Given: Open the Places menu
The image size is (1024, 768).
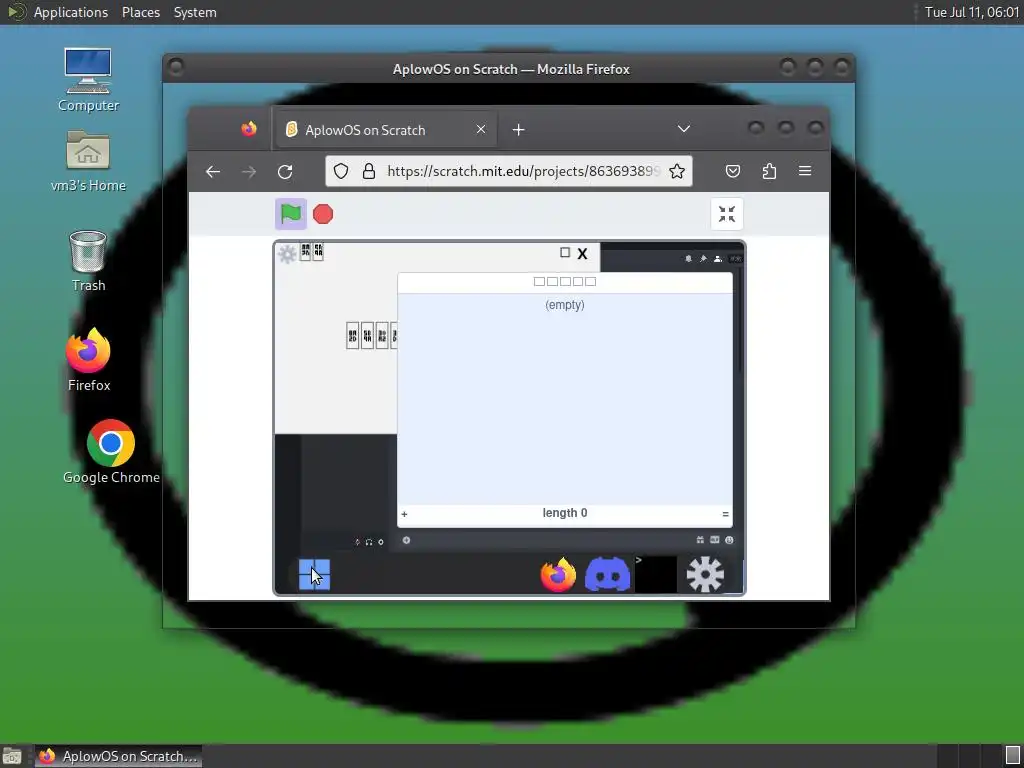Looking at the screenshot, I should coord(141,12).
